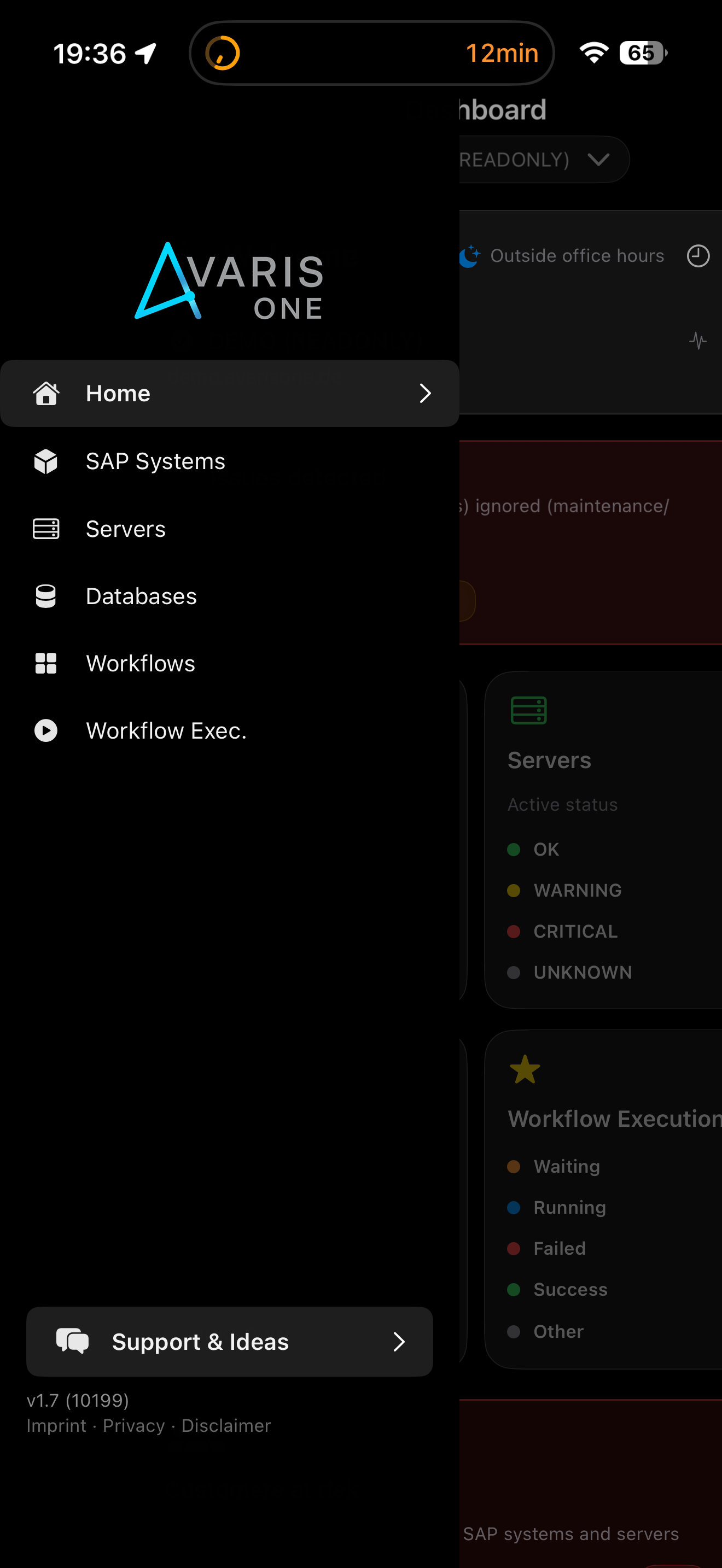The height and width of the screenshot is (1568, 722).
Task: Open the Imprint link
Action: 56,1425
